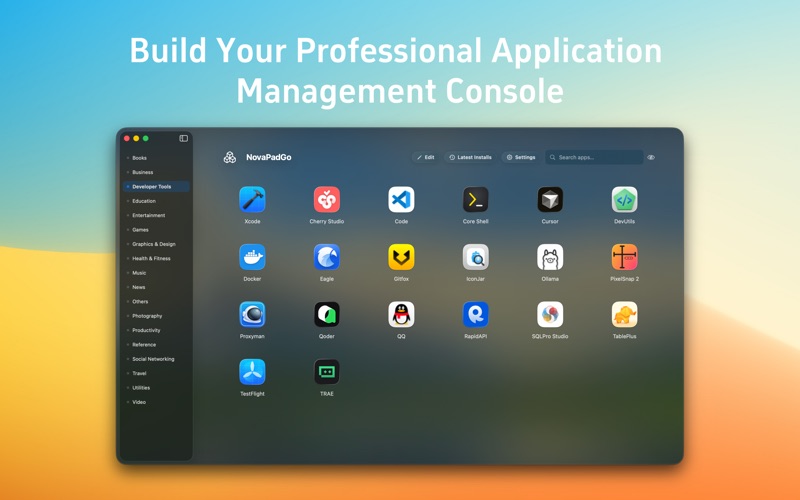This screenshot has height=500, width=800.
Task: Select the Developer Tools category
Action: [x=156, y=187]
